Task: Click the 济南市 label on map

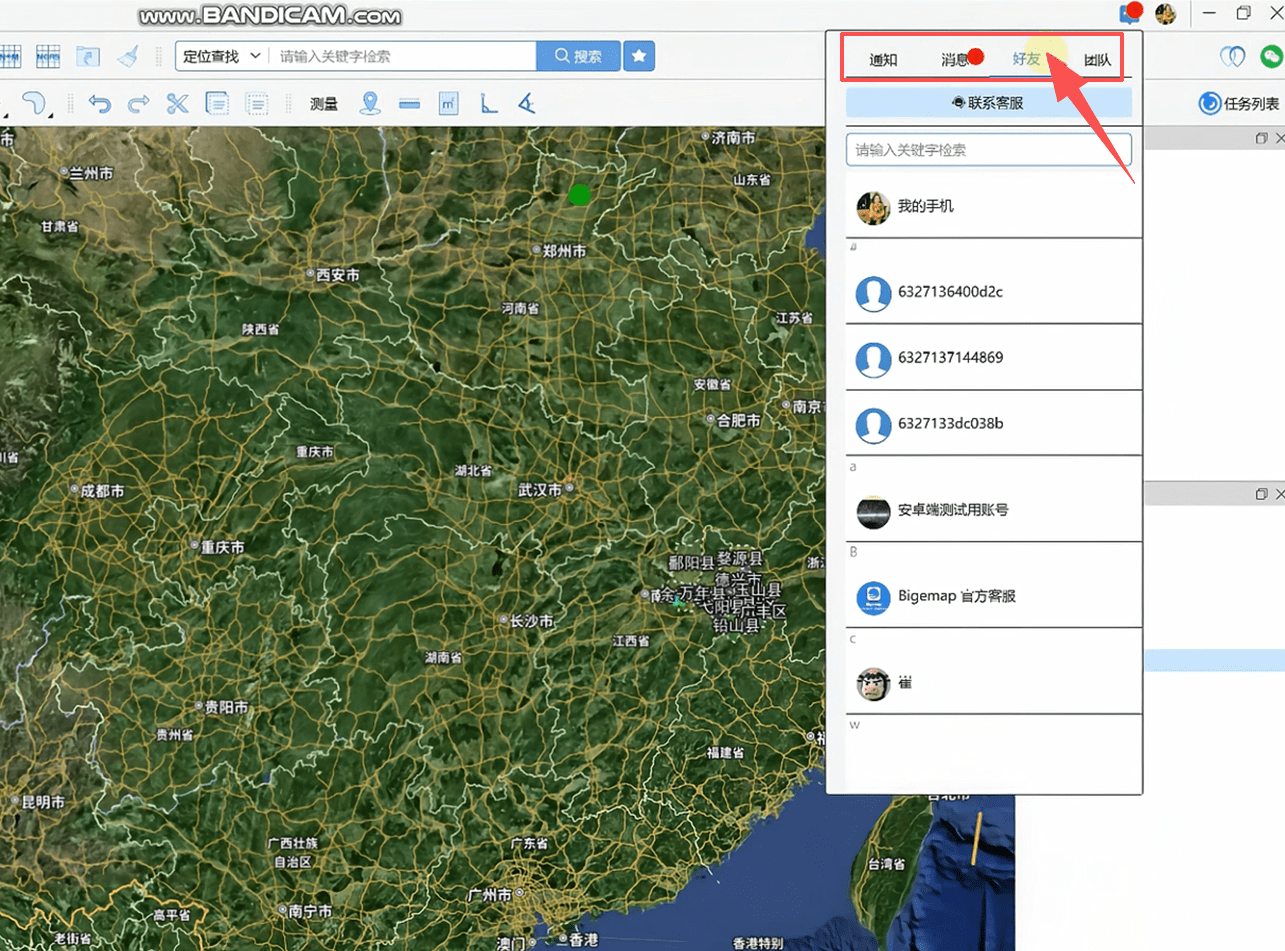Action: click(x=732, y=137)
